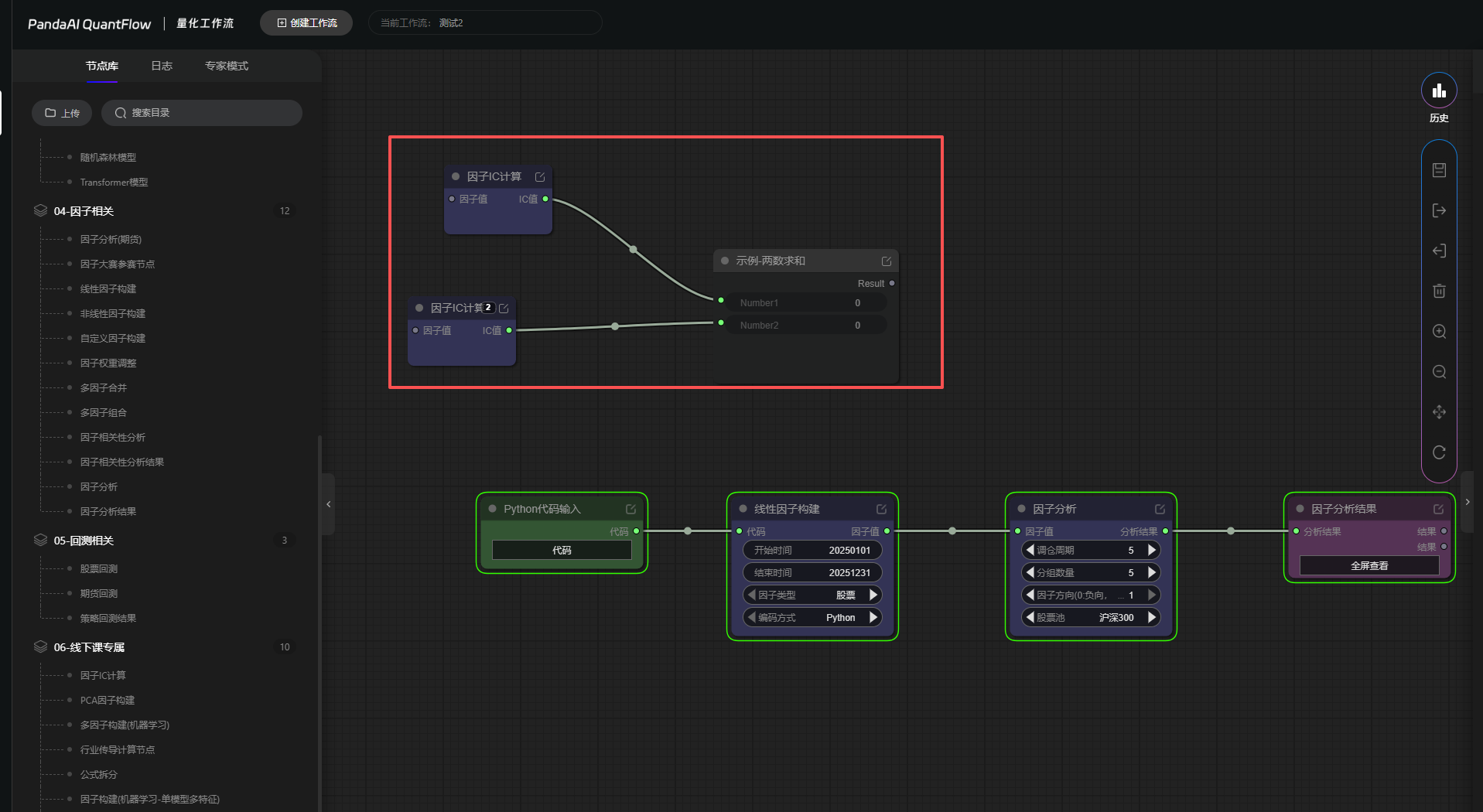Toggle collapse dot on Python代码输入 node
1483x812 pixels.
click(x=492, y=509)
